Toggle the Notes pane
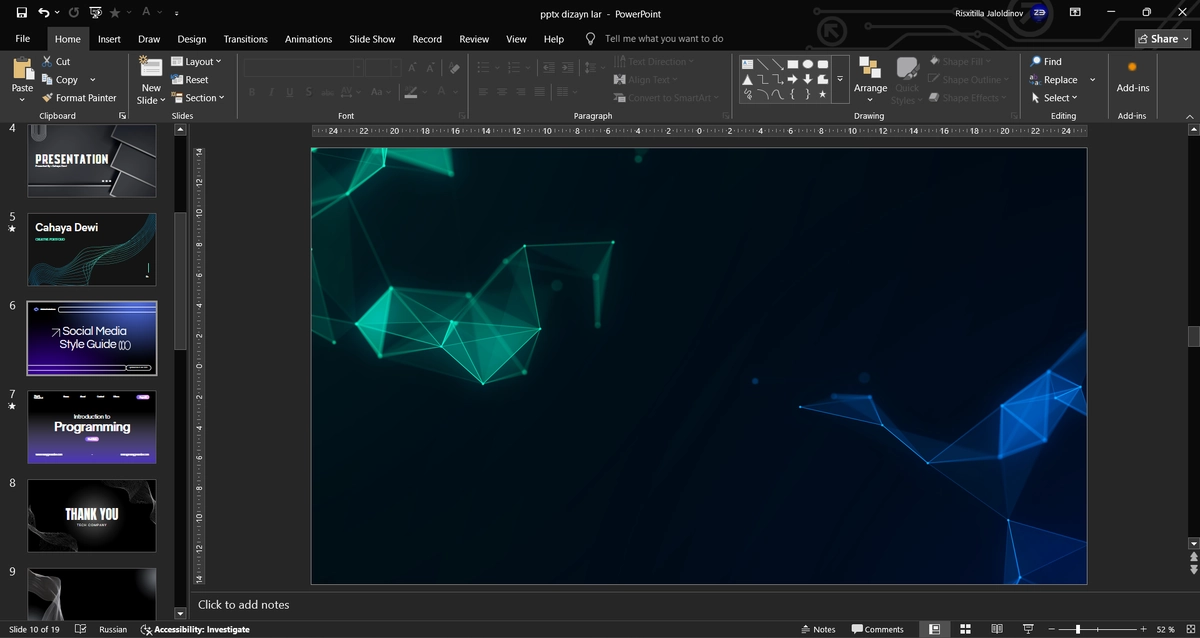This screenshot has width=1200, height=638. point(818,629)
